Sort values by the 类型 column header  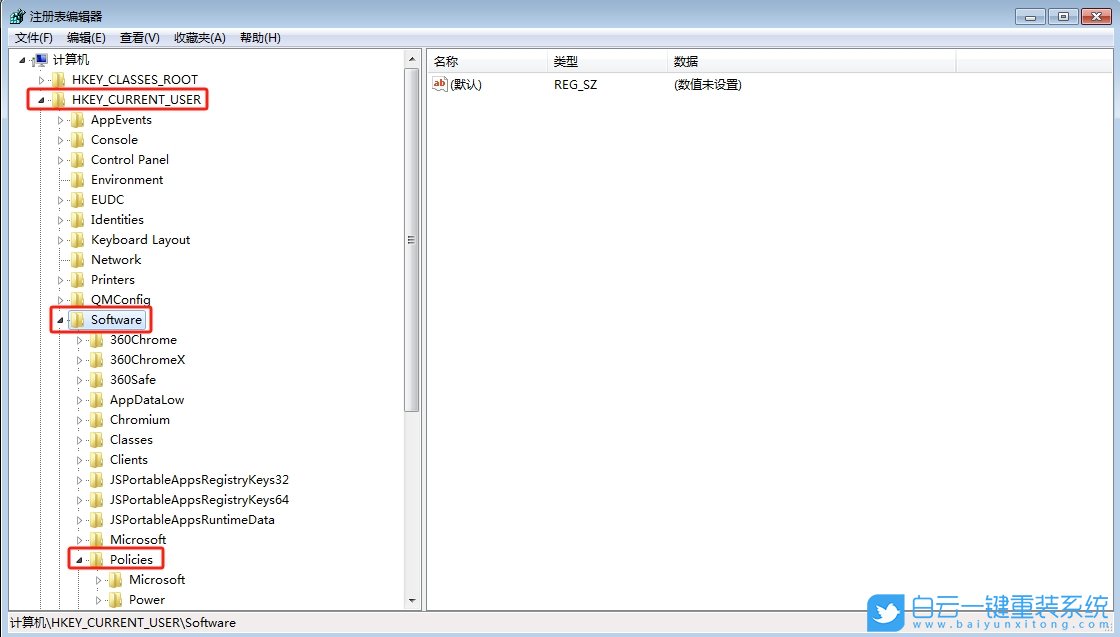coord(566,61)
